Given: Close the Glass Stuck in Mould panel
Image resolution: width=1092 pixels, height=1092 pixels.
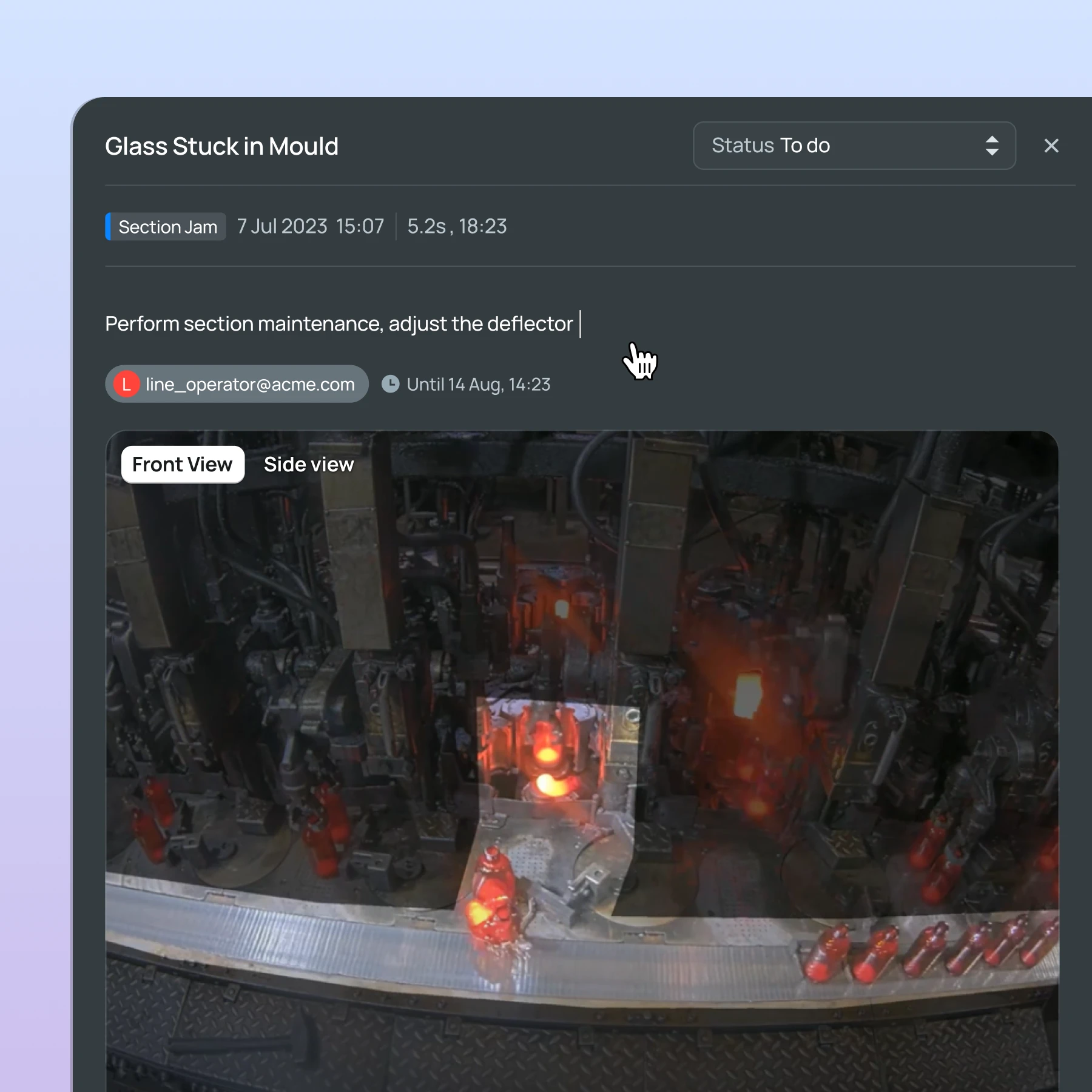Looking at the screenshot, I should 1051,146.
